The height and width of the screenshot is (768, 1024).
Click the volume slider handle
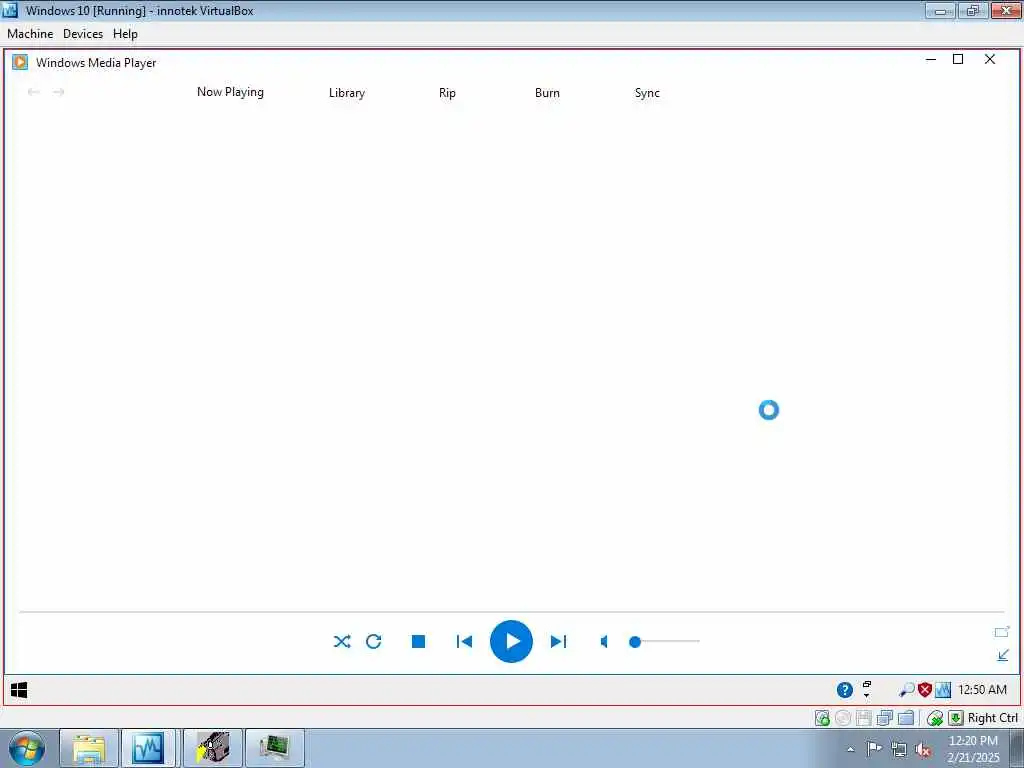635,642
